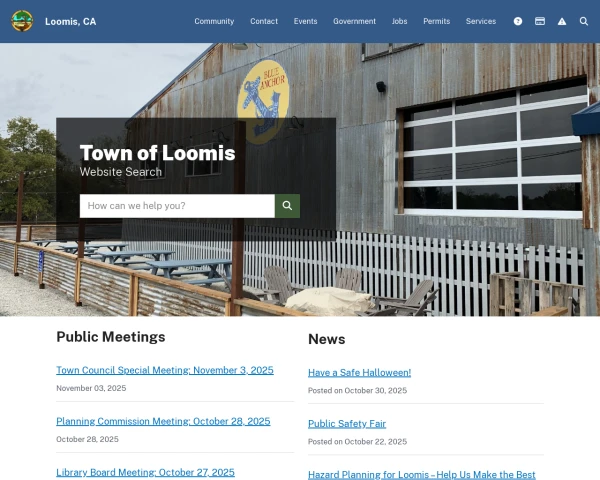Go to the Loomis, CA home link

(x=71, y=21)
